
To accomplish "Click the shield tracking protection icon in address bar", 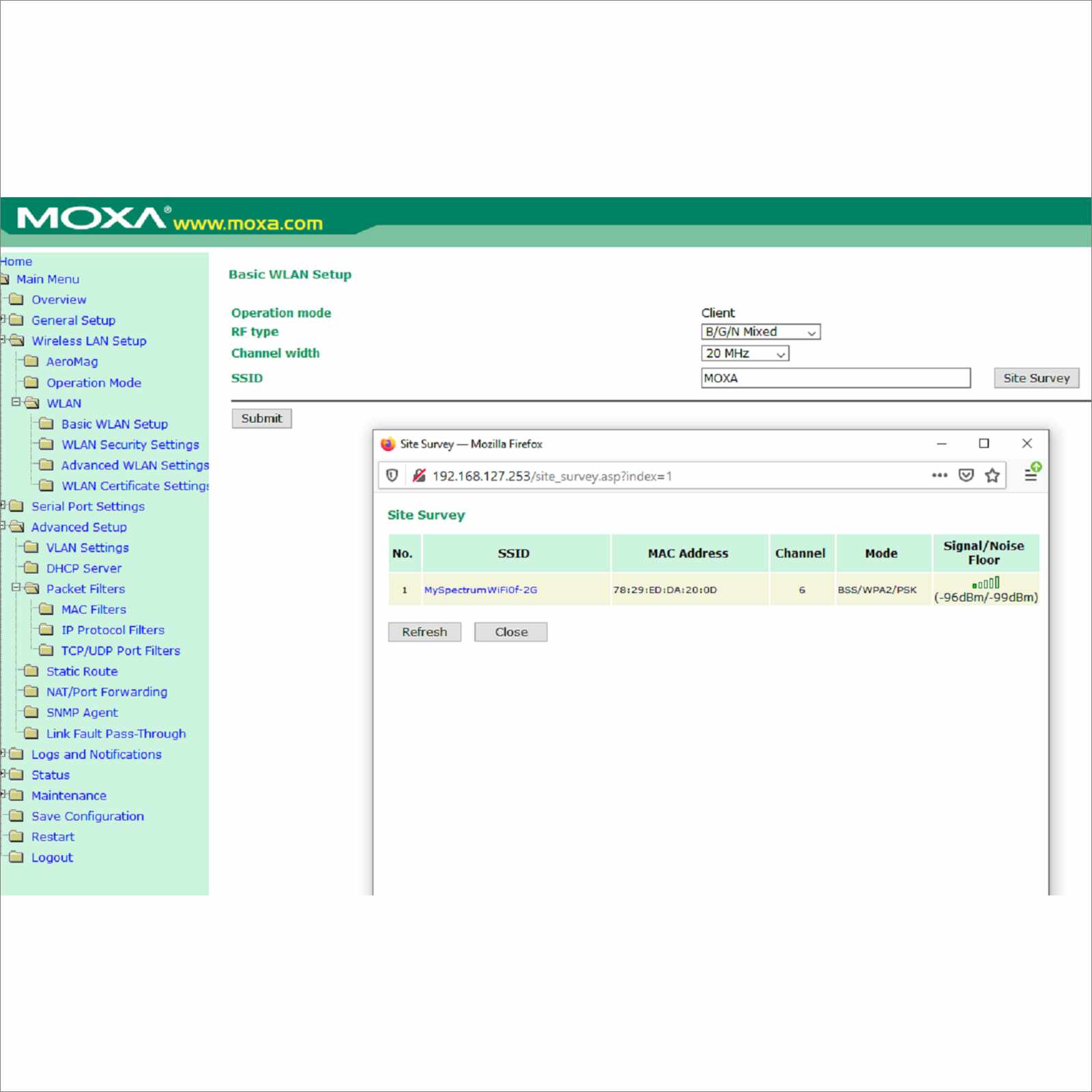I will point(392,475).
